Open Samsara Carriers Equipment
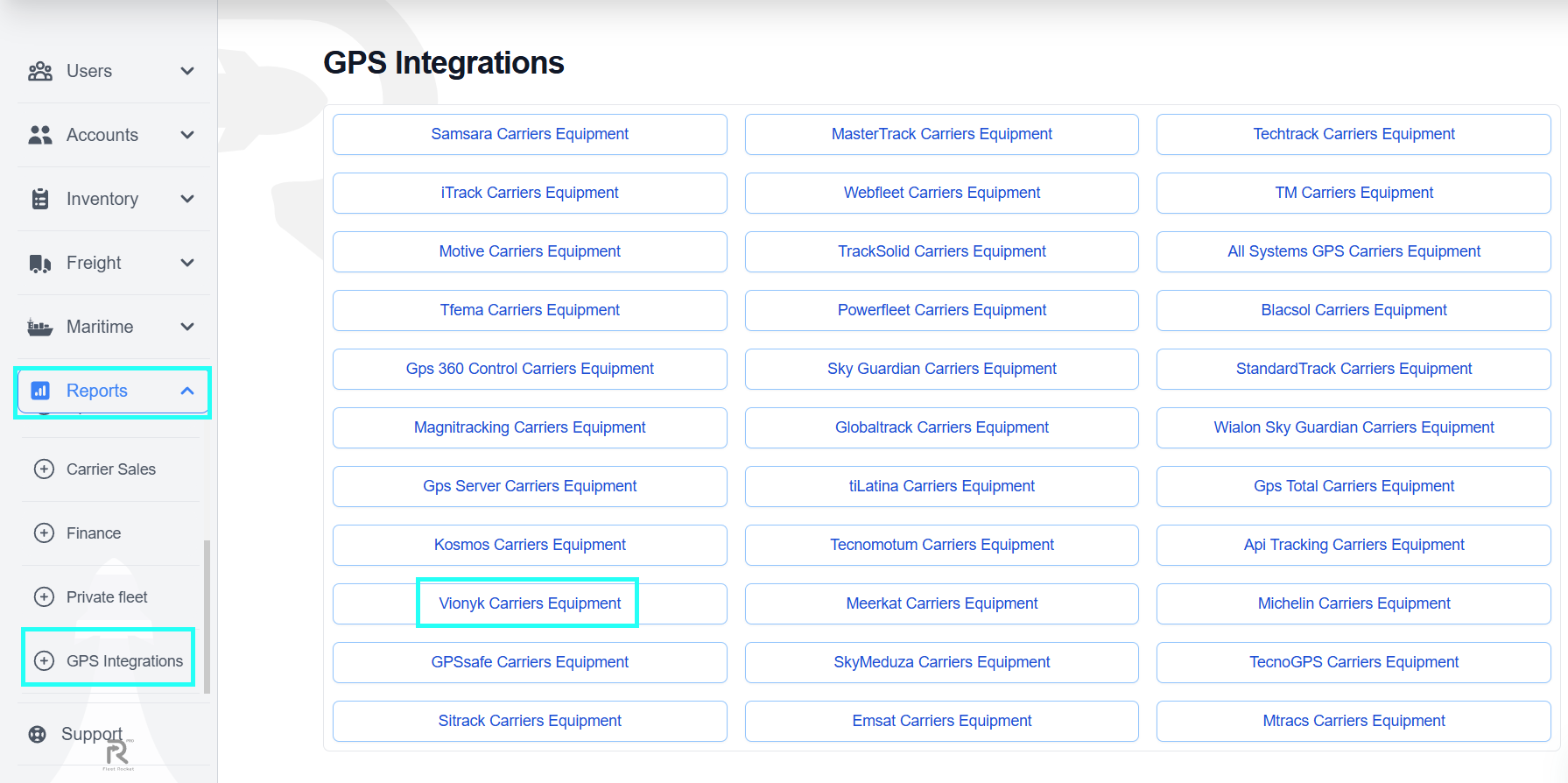 (x=529, y=134)
